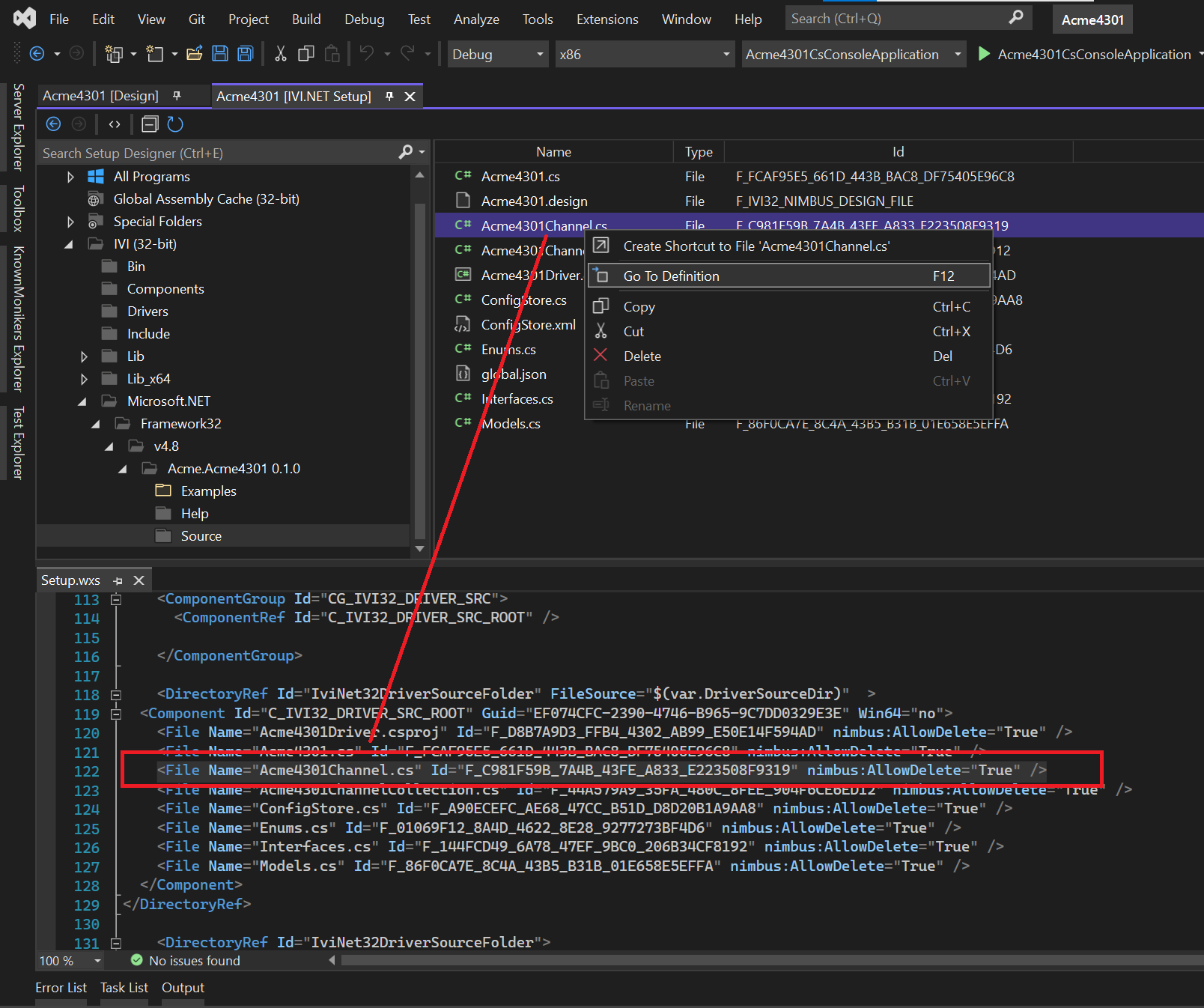Expand the Lib tree node
The image size is (1204, 1008).
(84, 356)
